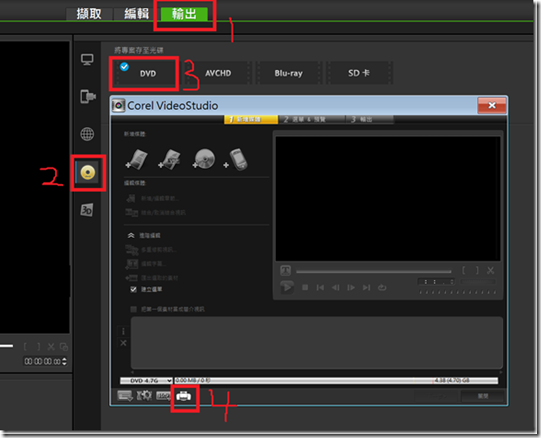The height and width of the screenshot is (438, 541).
Task: Collapse the advanced editing section chevron
Action: (x=131, y=235)
